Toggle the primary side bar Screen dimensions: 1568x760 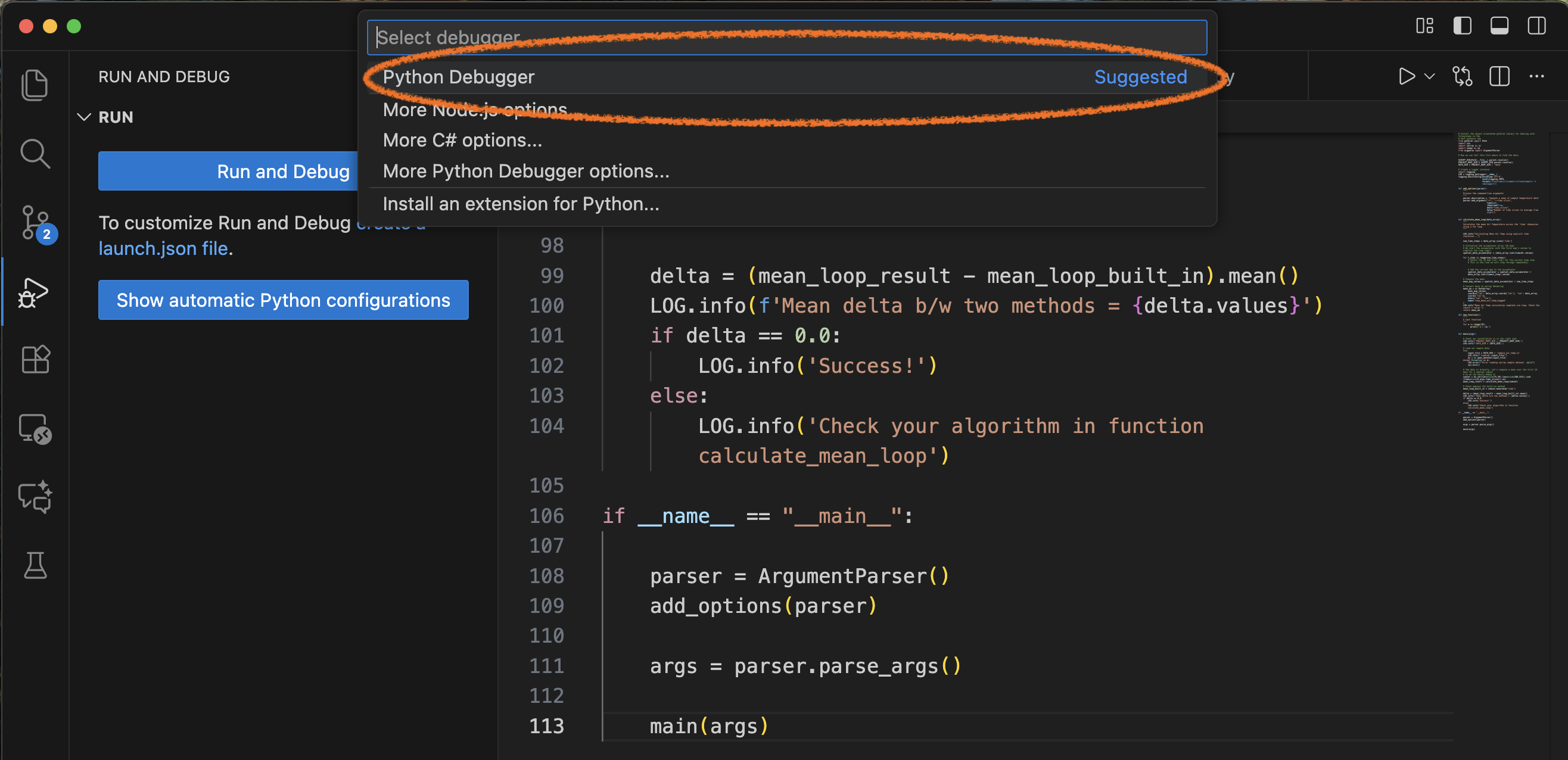(x=1462, y=26)
